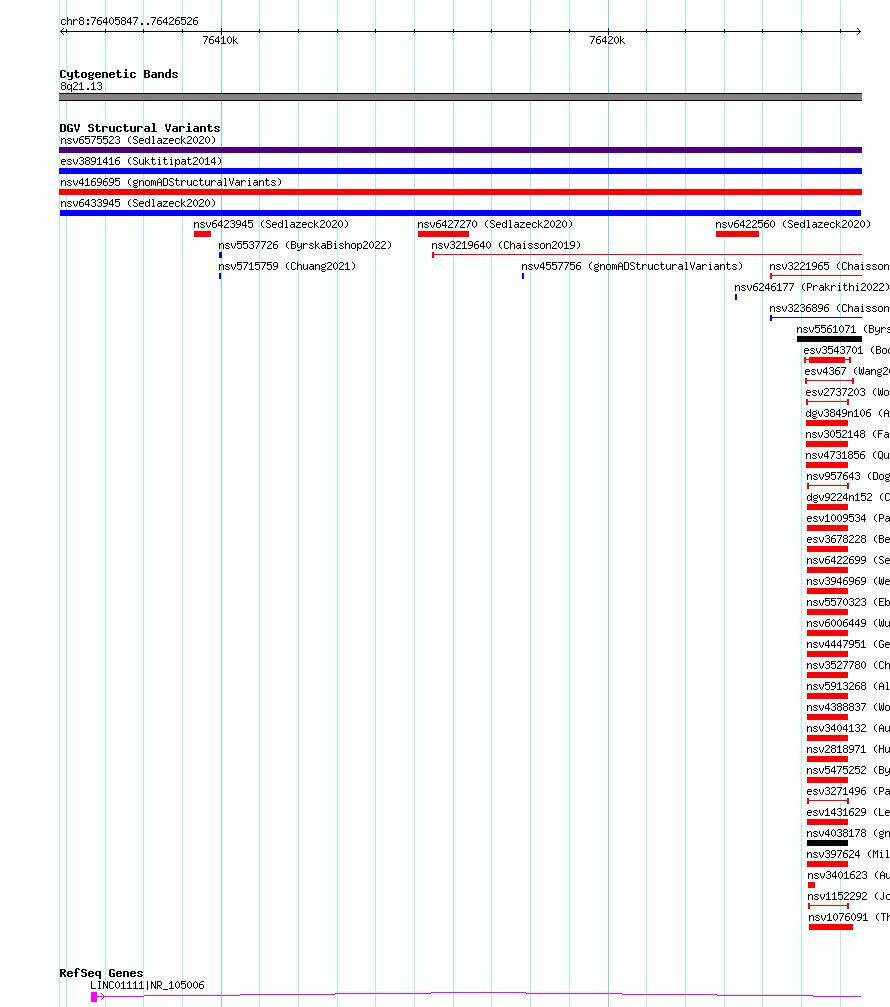Screen dimensions: 890x1007
Task: Open esv1431629 variant label
Action: [848, 812]
